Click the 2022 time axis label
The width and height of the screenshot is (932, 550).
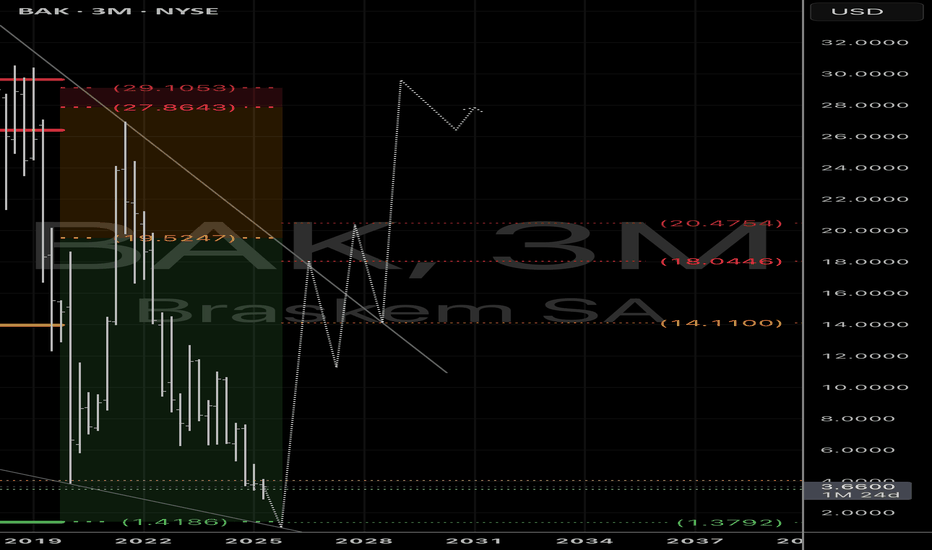pyautogui.click(x=143, y=541)
